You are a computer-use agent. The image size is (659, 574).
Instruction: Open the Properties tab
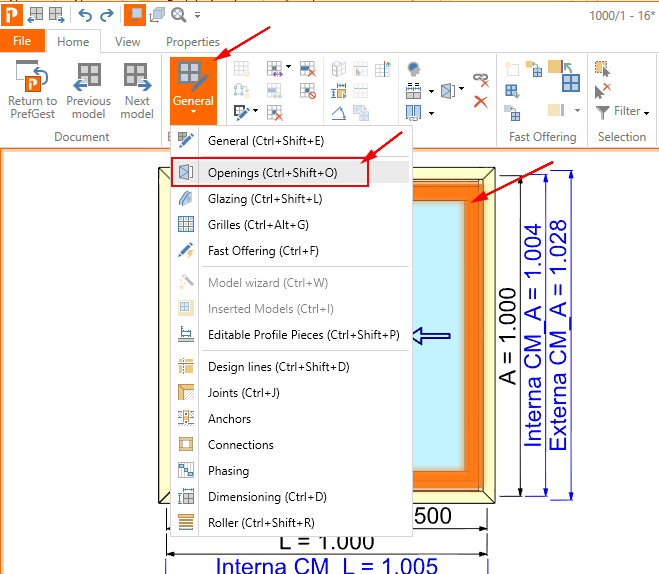click(x=192, y=42)
